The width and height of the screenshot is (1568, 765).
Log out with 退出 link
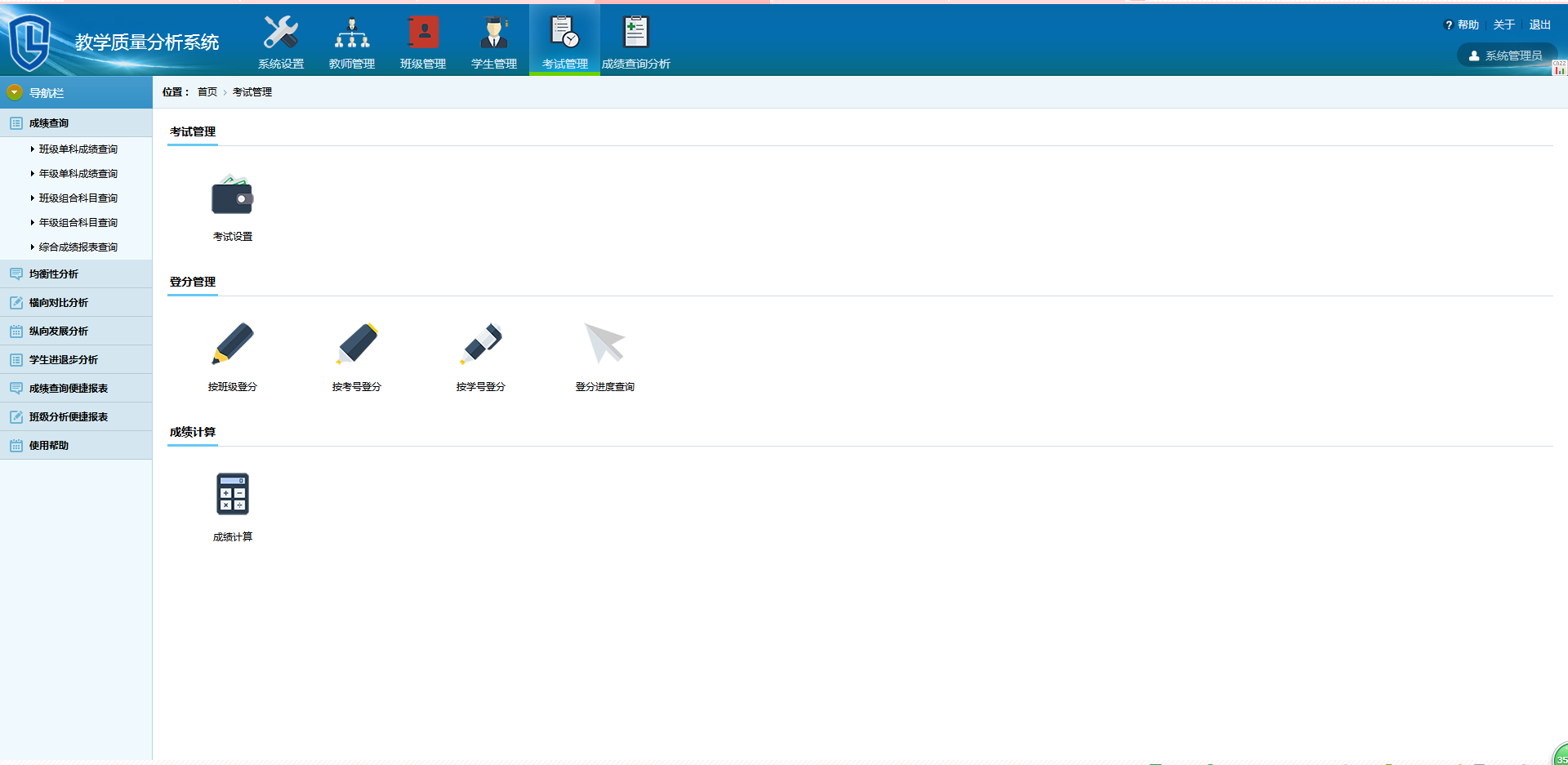point(1540,25)
